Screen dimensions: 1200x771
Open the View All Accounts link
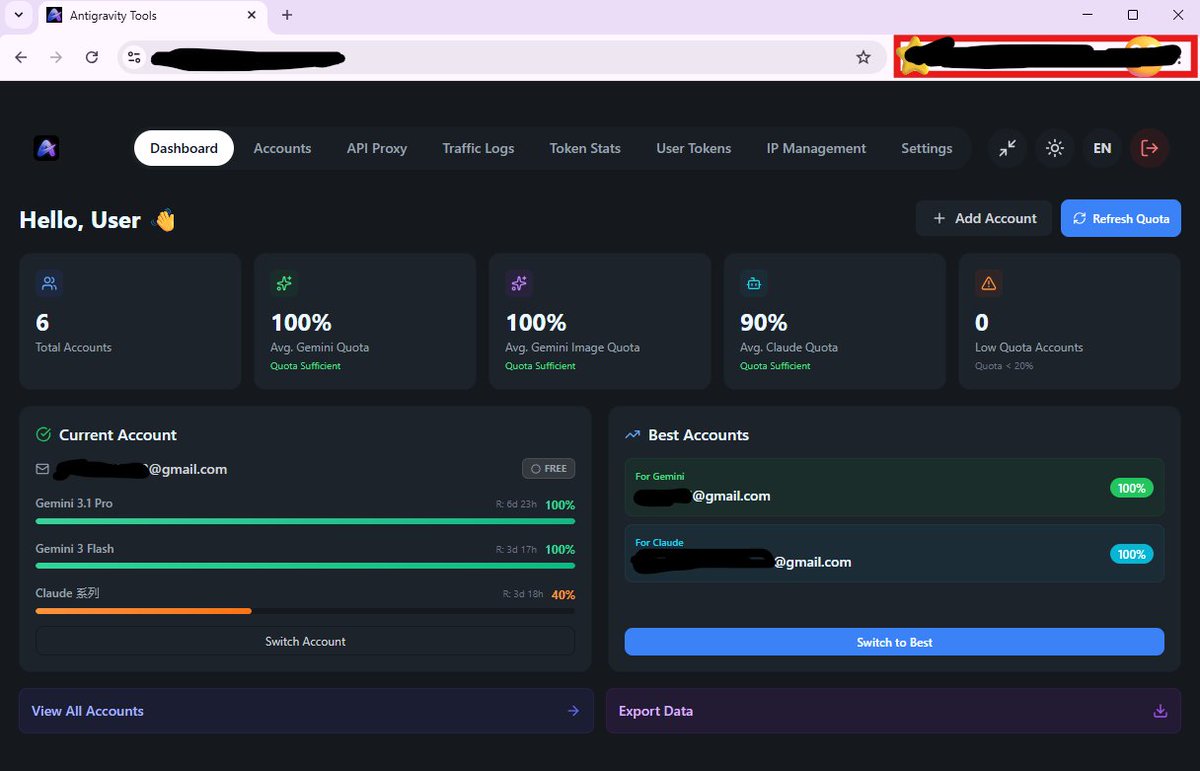pos(306,711)
